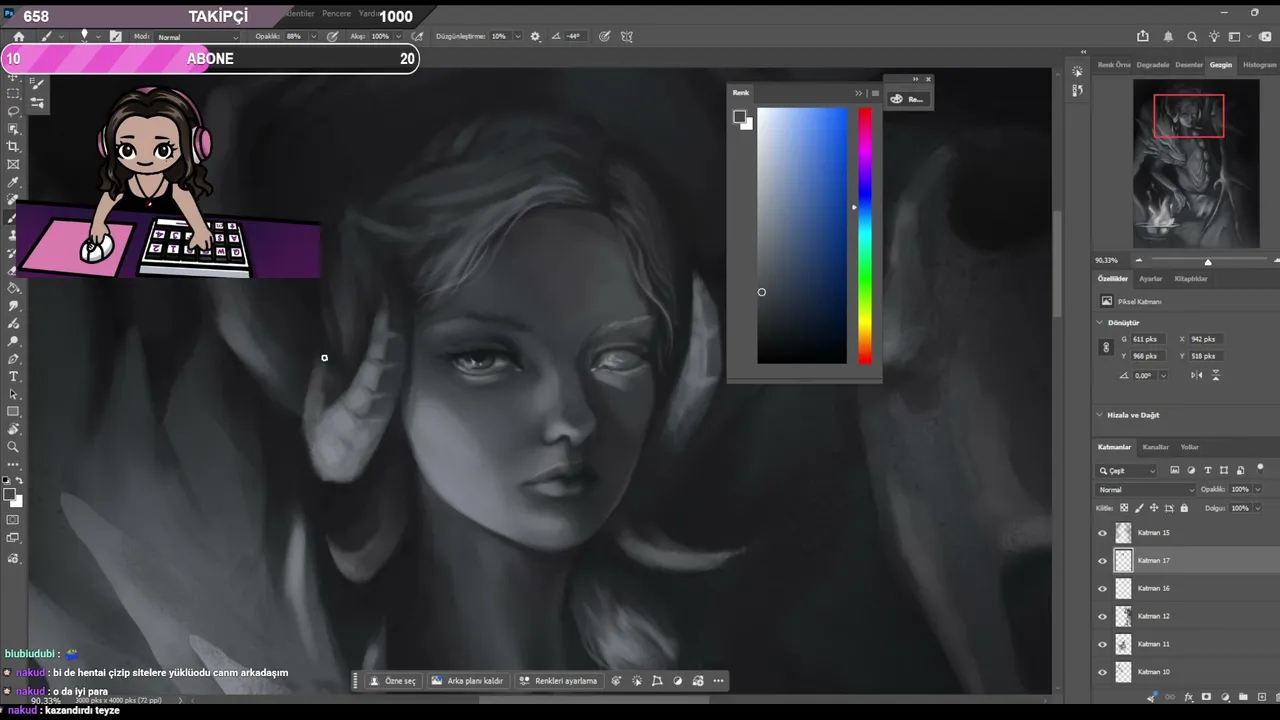Click the Share icon at top right
The height and width of the screenshot is (720, 1280).
1143,37
